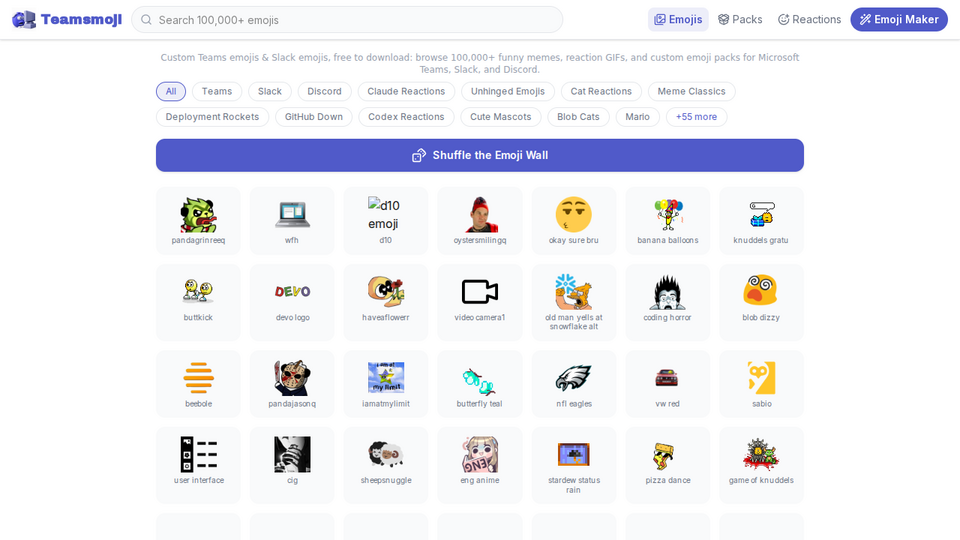Expand the +55 more categories
960x540 pixels.
[696, 117]
